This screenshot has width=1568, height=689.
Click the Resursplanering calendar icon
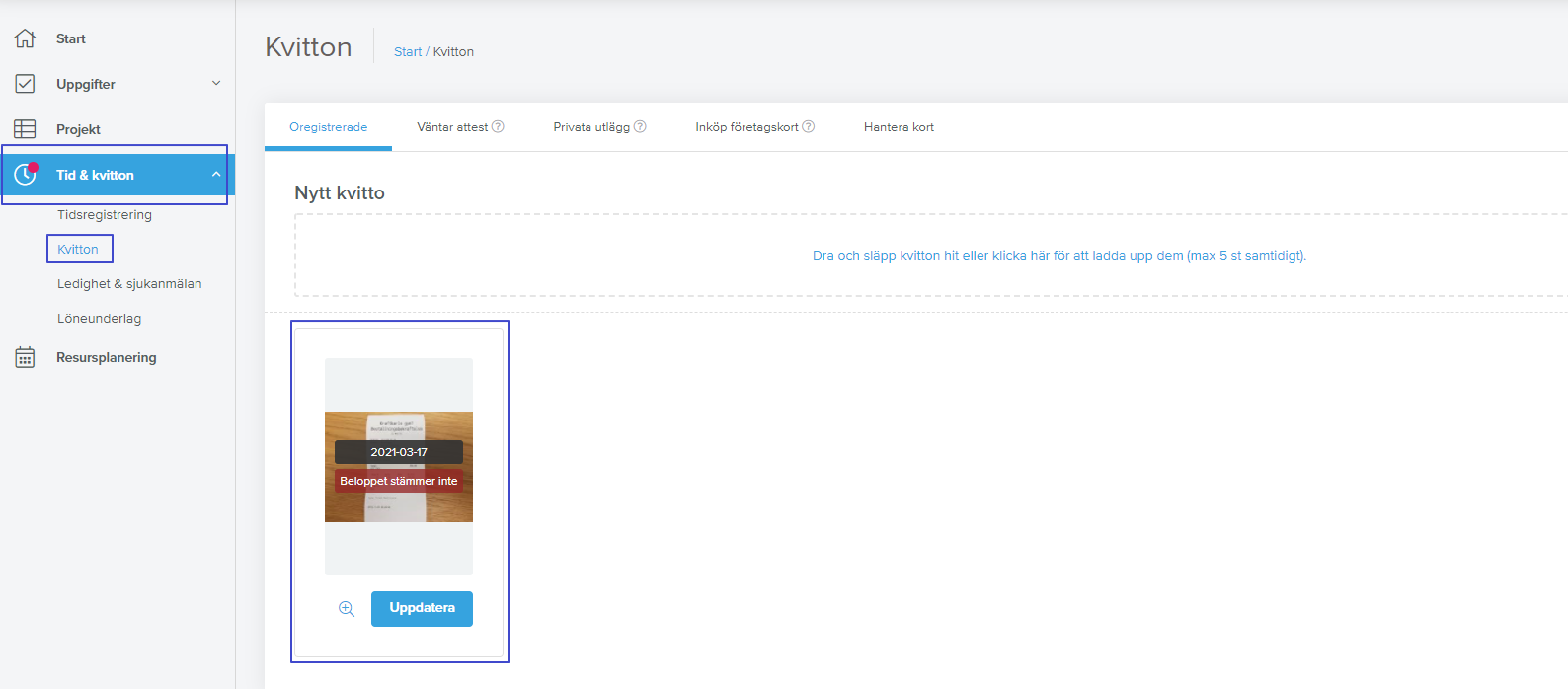(25, 357)
